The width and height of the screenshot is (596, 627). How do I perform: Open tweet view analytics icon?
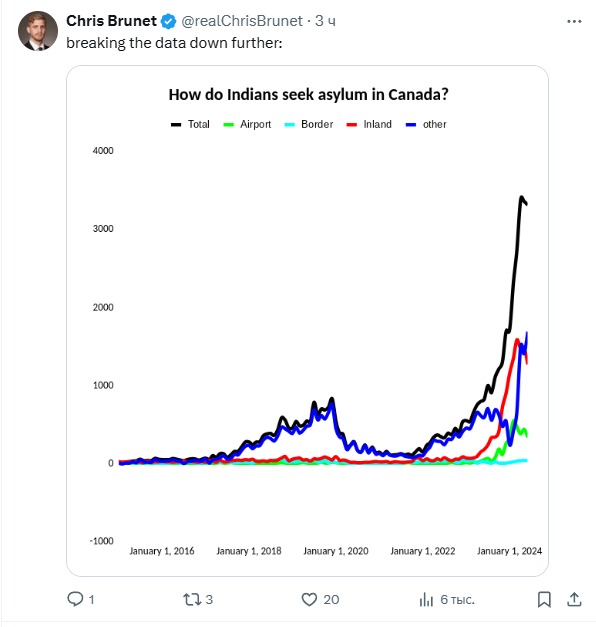[426, 599]
